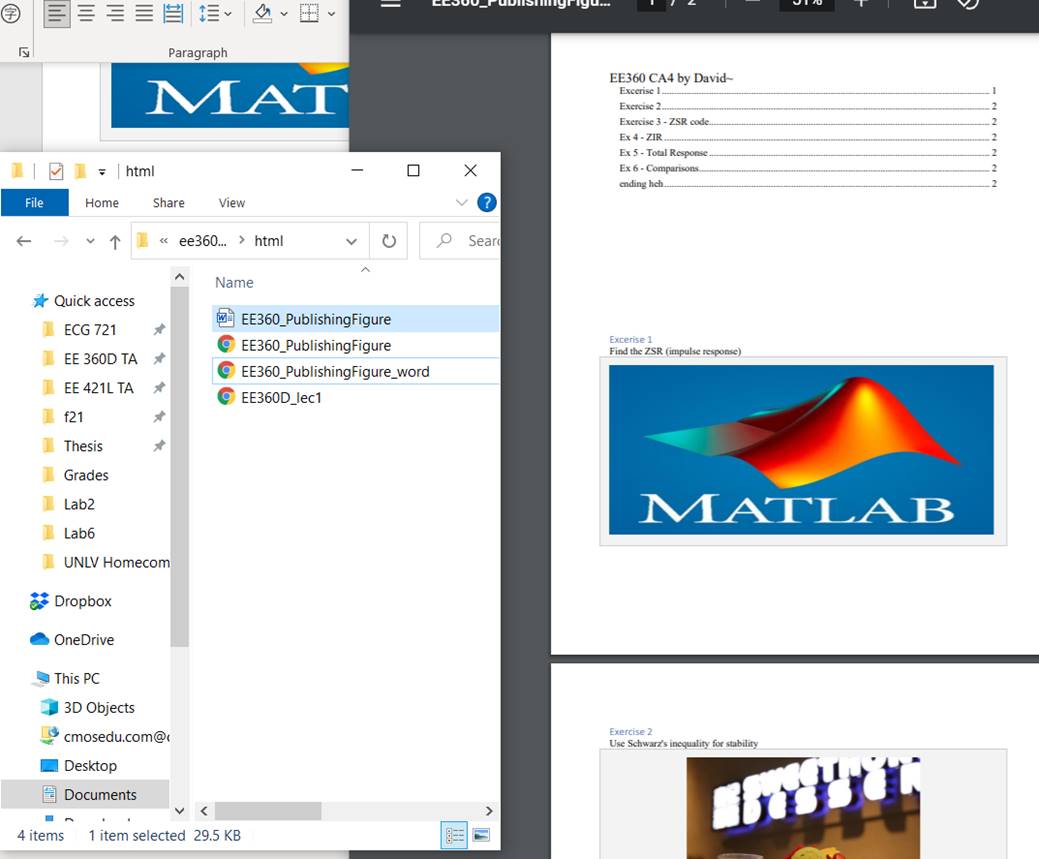Expand the Shading color dropdown arrow
The width and height of the screenshot is (1039, 859).
tap(283, 13)
